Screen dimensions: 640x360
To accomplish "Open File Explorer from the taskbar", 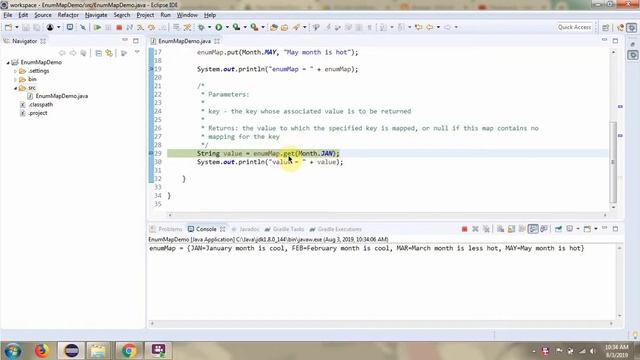I will pos(98,350).
